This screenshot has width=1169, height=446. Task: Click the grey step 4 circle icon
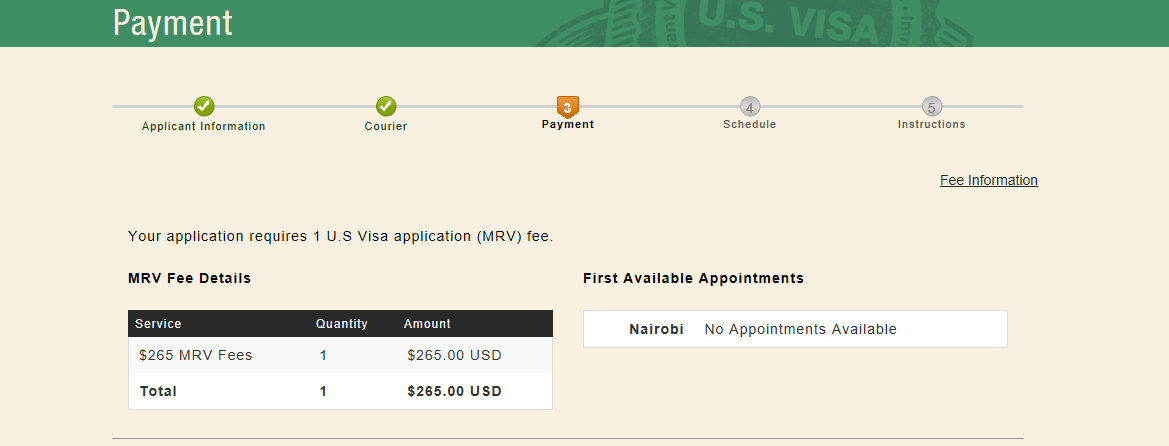[750, 107]
